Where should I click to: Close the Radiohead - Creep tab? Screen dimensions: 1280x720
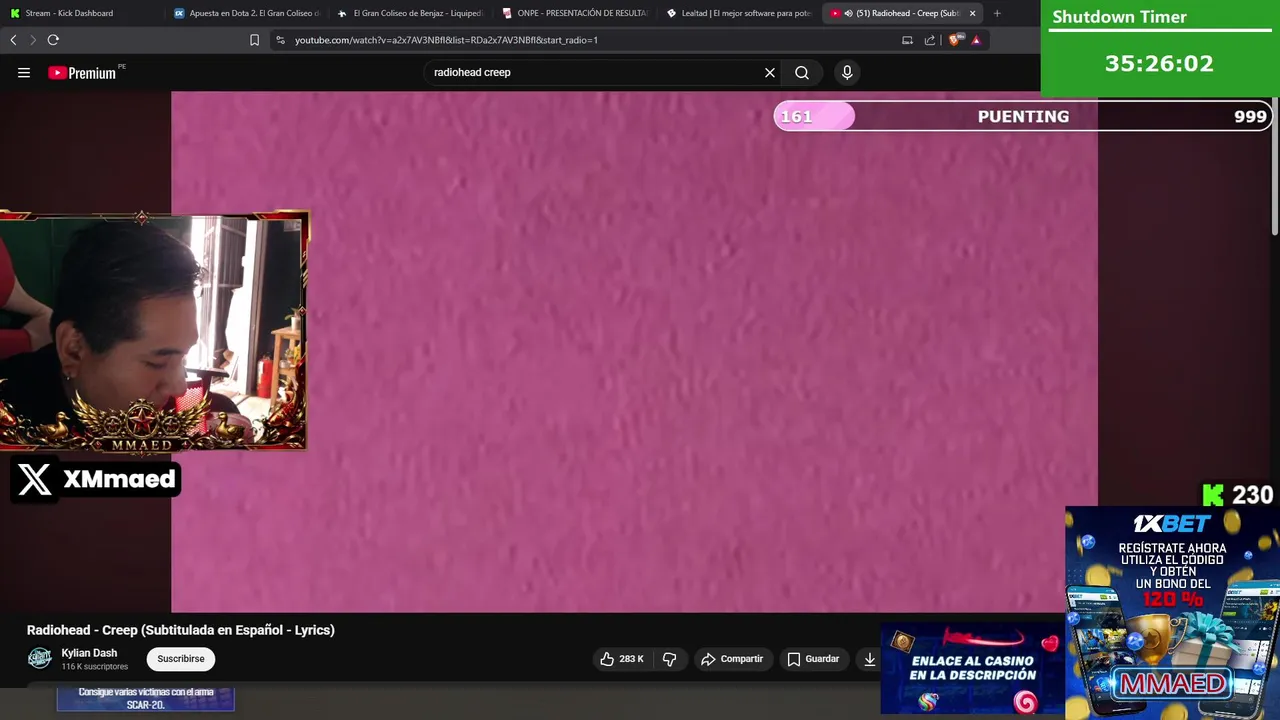(x=972, y=13)
